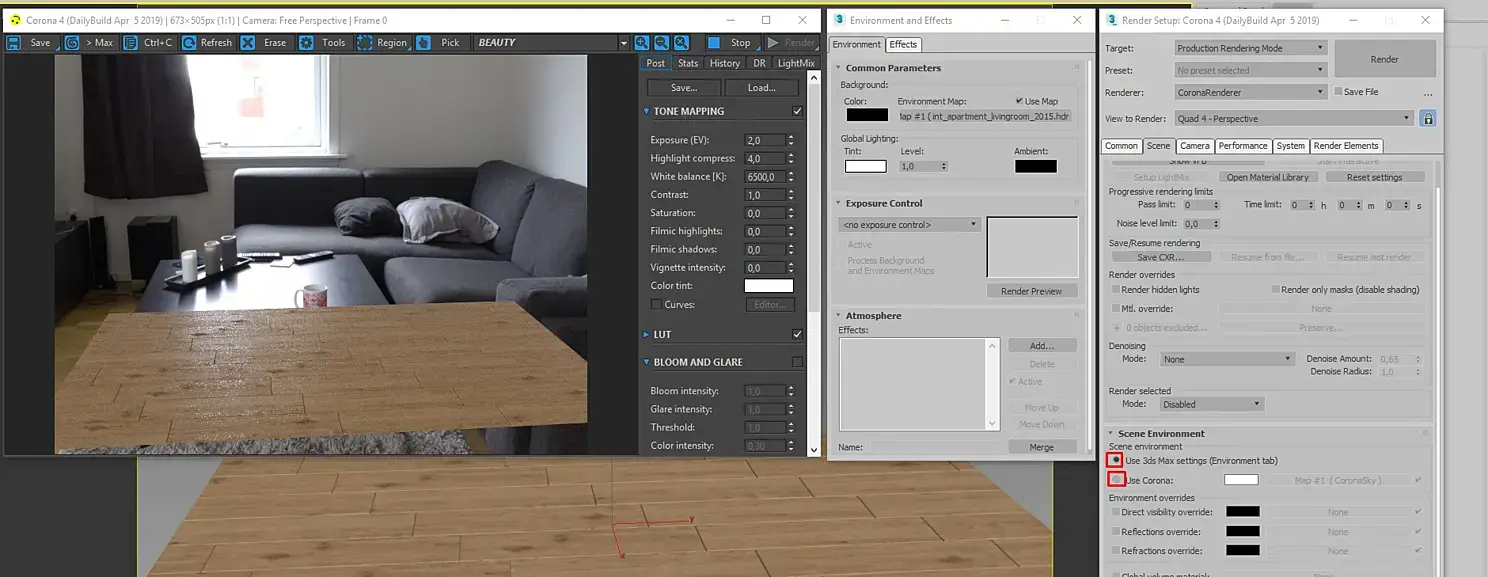Open the History tab
The image size is (1488, 577).
[725, 63]
